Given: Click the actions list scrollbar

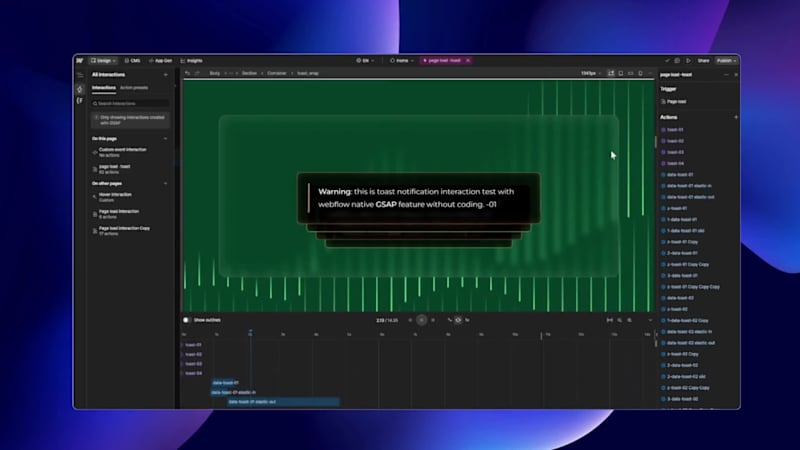Looking at the screenshot, I should (656, 142).
